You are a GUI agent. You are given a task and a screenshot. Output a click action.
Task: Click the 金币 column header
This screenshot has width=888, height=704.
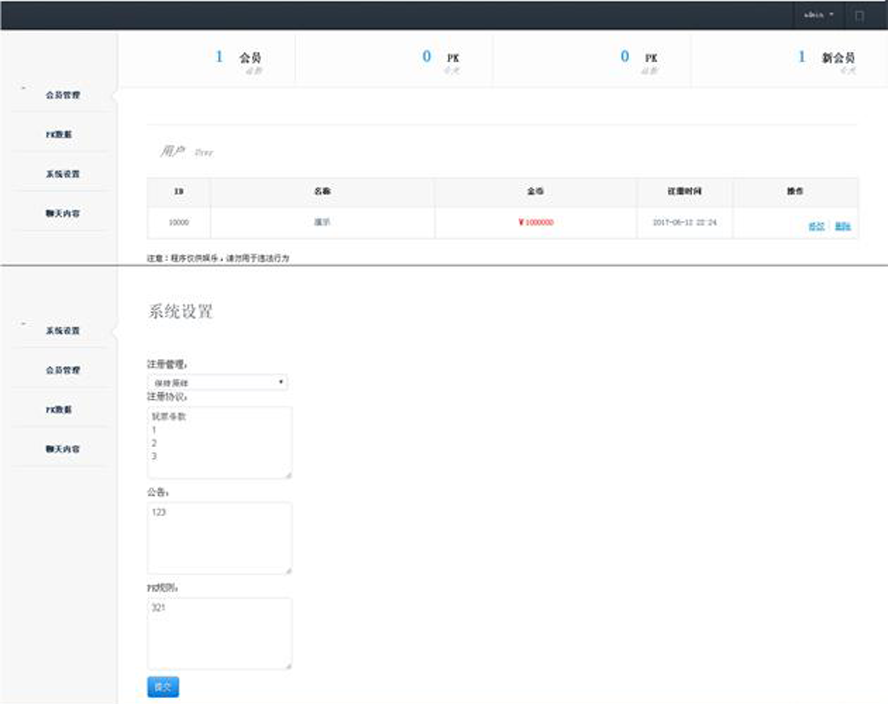[x=536, y=192]
